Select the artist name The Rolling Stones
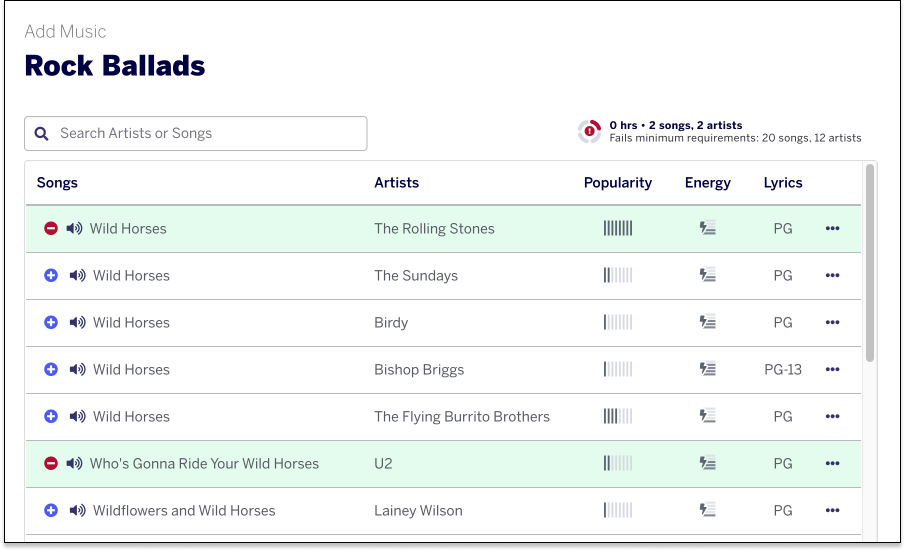The width and height of the screenshot is (905, 551). point(434,228)
